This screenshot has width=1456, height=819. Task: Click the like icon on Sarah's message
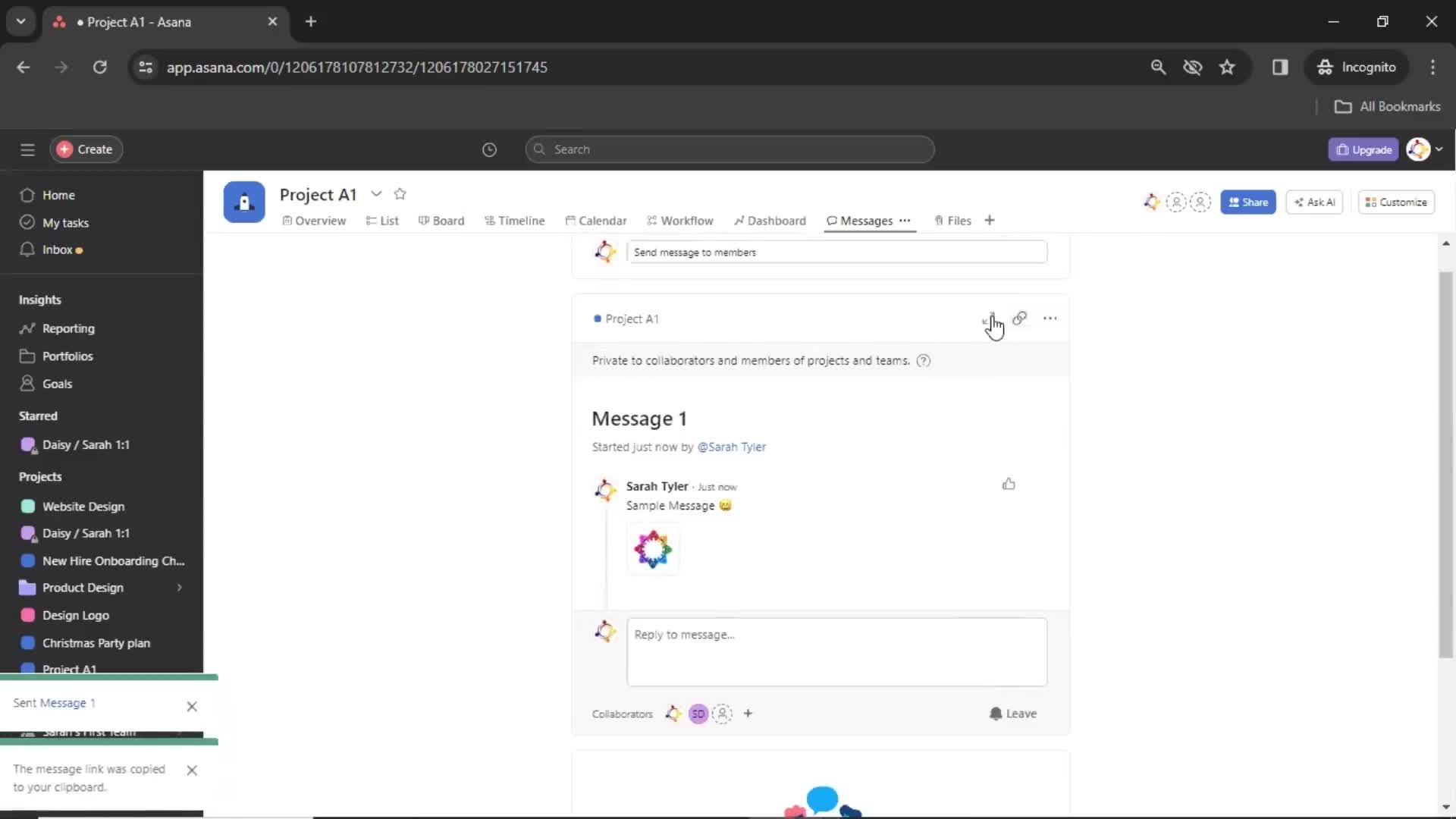coord(1008,484)
